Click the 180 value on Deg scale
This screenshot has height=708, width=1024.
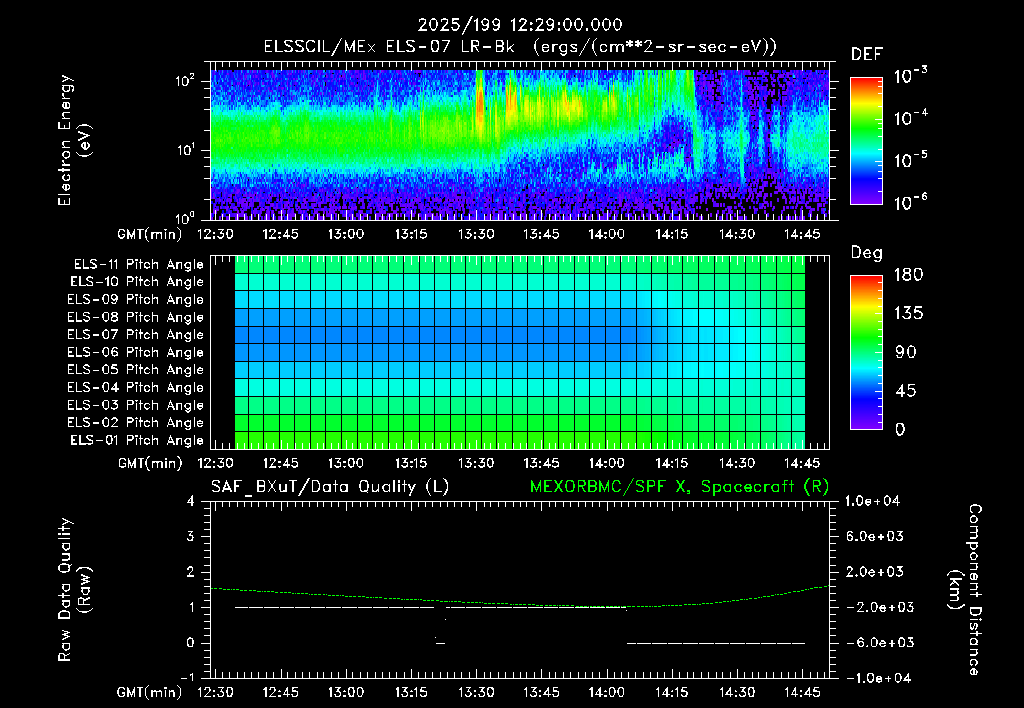pos(908,275)
